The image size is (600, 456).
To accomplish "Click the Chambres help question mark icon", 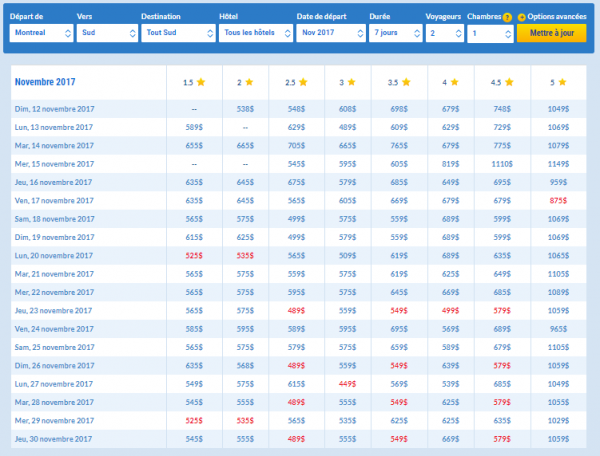I will coord(507,17).
